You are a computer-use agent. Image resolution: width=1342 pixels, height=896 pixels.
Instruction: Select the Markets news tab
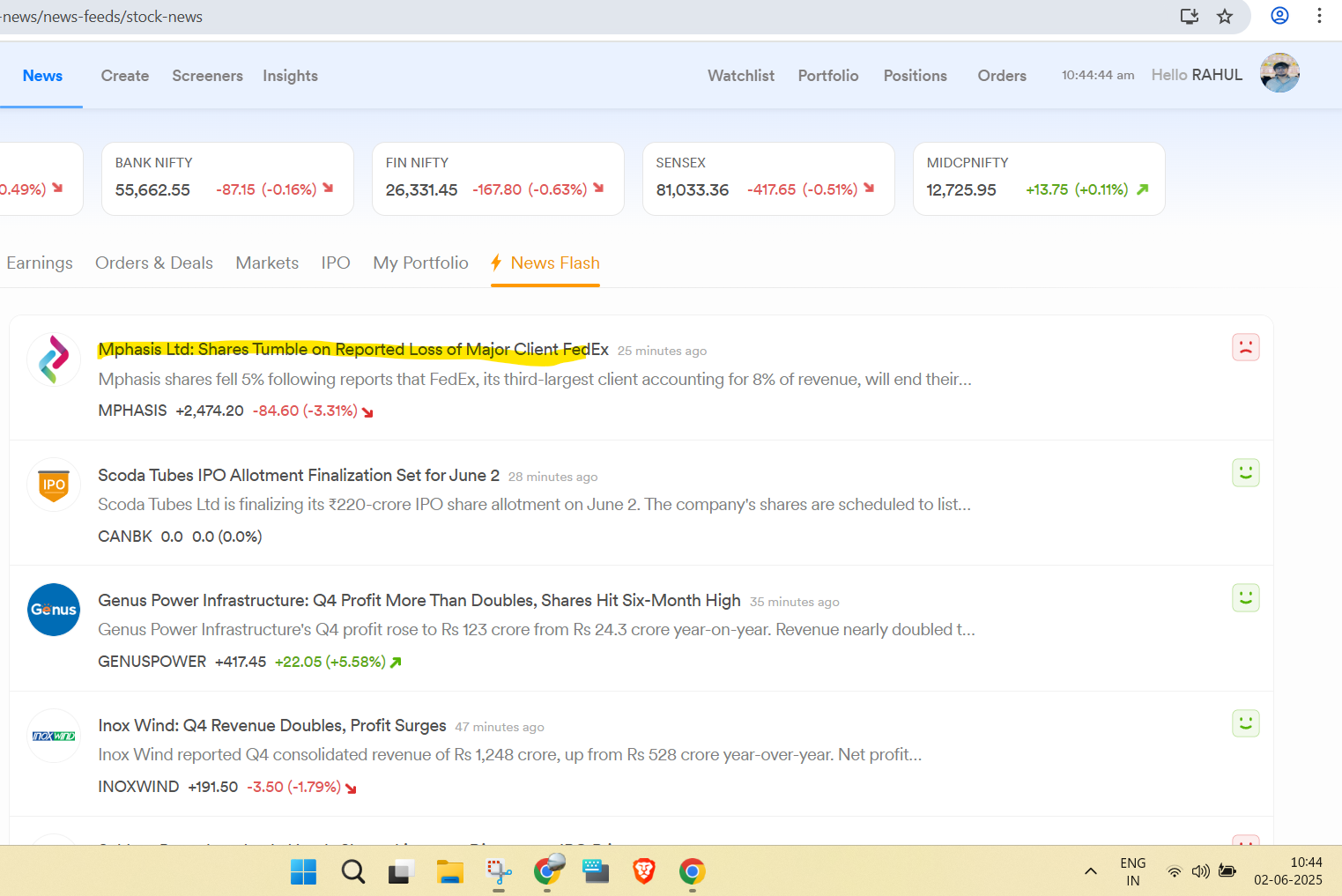tap(267, 263)
